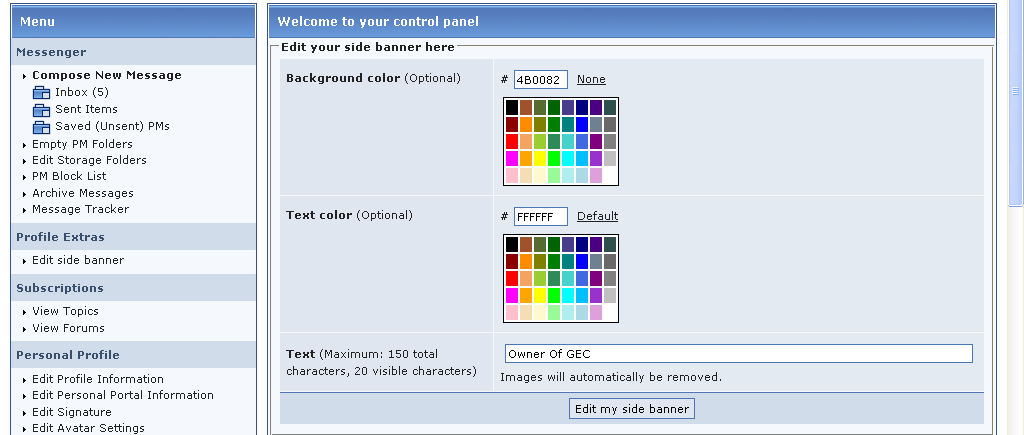Image resolution: width=1024 pixels, height=435 pixels.
Task: Click the folder icon beside Inbox
Action: pos(41,93)
